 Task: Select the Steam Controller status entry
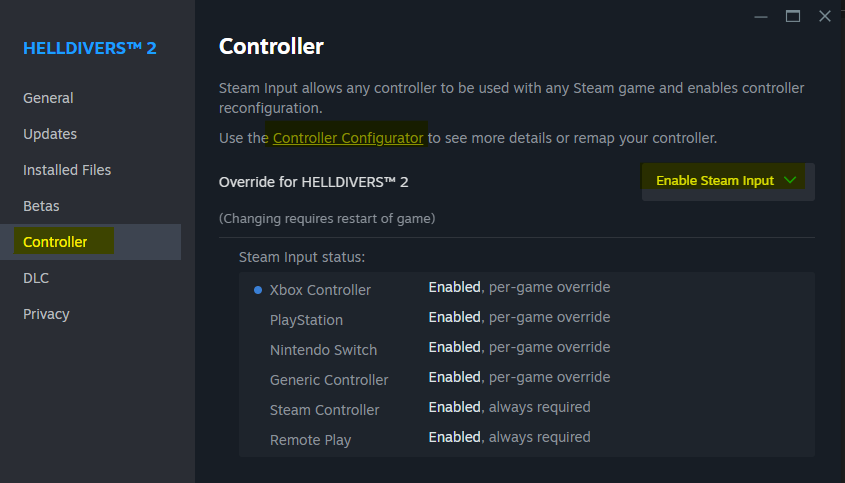click(x=324, y=410)
